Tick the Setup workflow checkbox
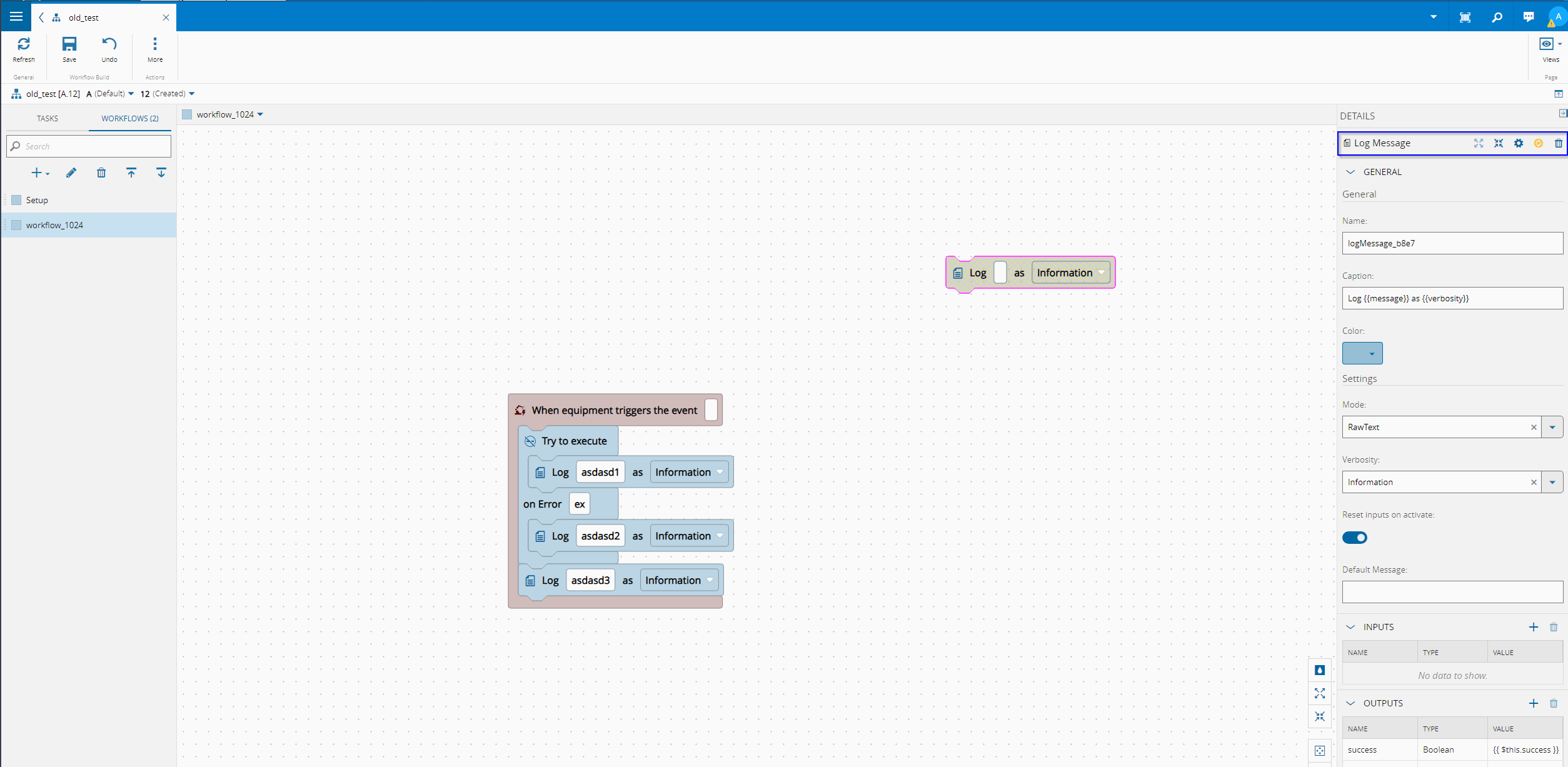 [17, 200]
